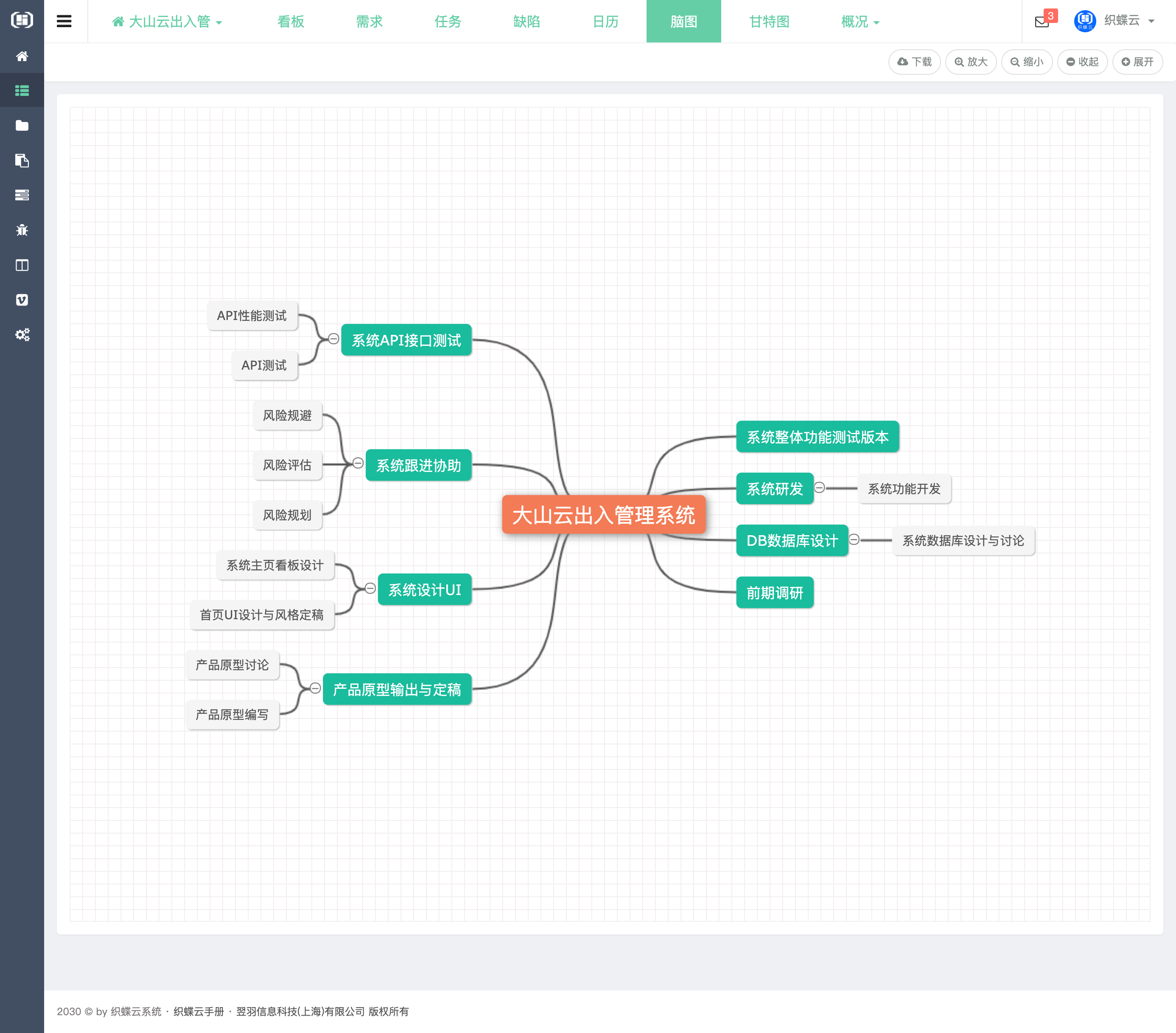Click the bug icon in sidebar

[x=22, y=230]
